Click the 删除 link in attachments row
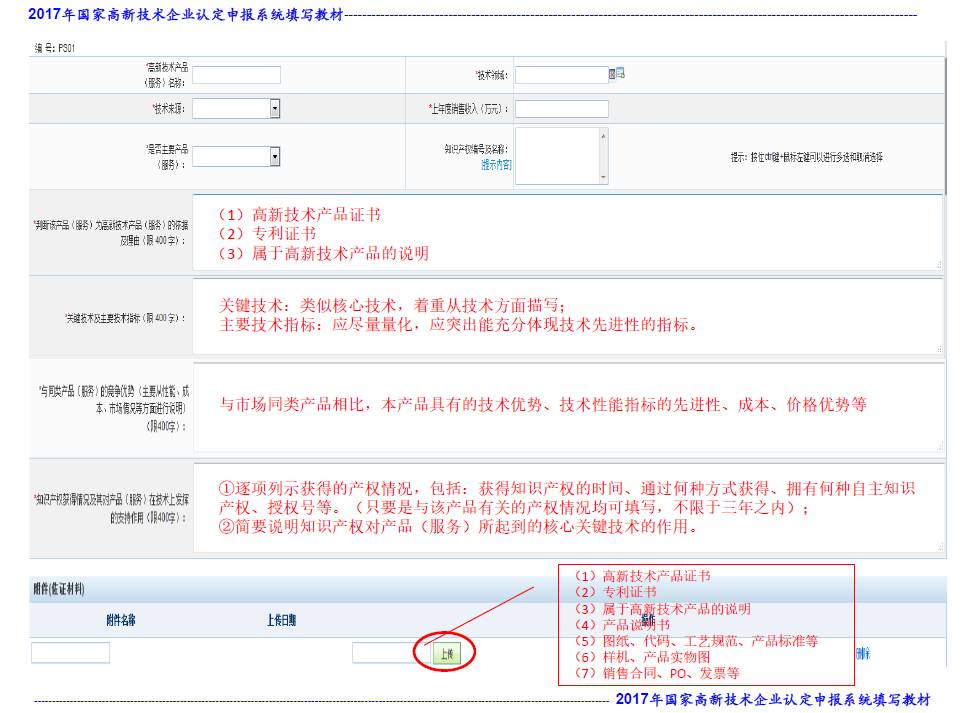This screenshot has width=964, height=713. point(862,654)
